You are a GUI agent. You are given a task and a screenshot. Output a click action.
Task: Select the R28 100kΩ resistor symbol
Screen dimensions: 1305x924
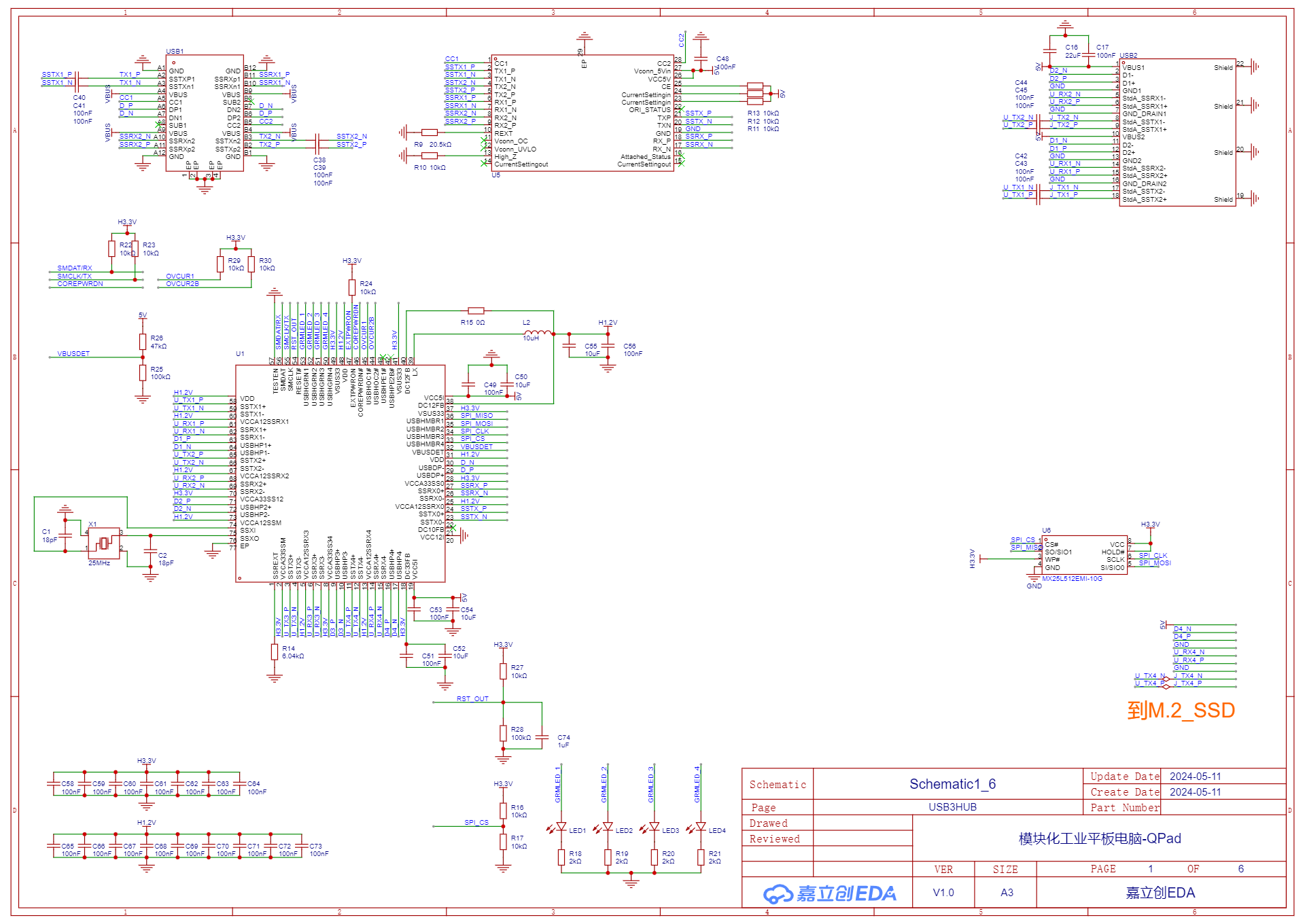[x=503, y=733]
